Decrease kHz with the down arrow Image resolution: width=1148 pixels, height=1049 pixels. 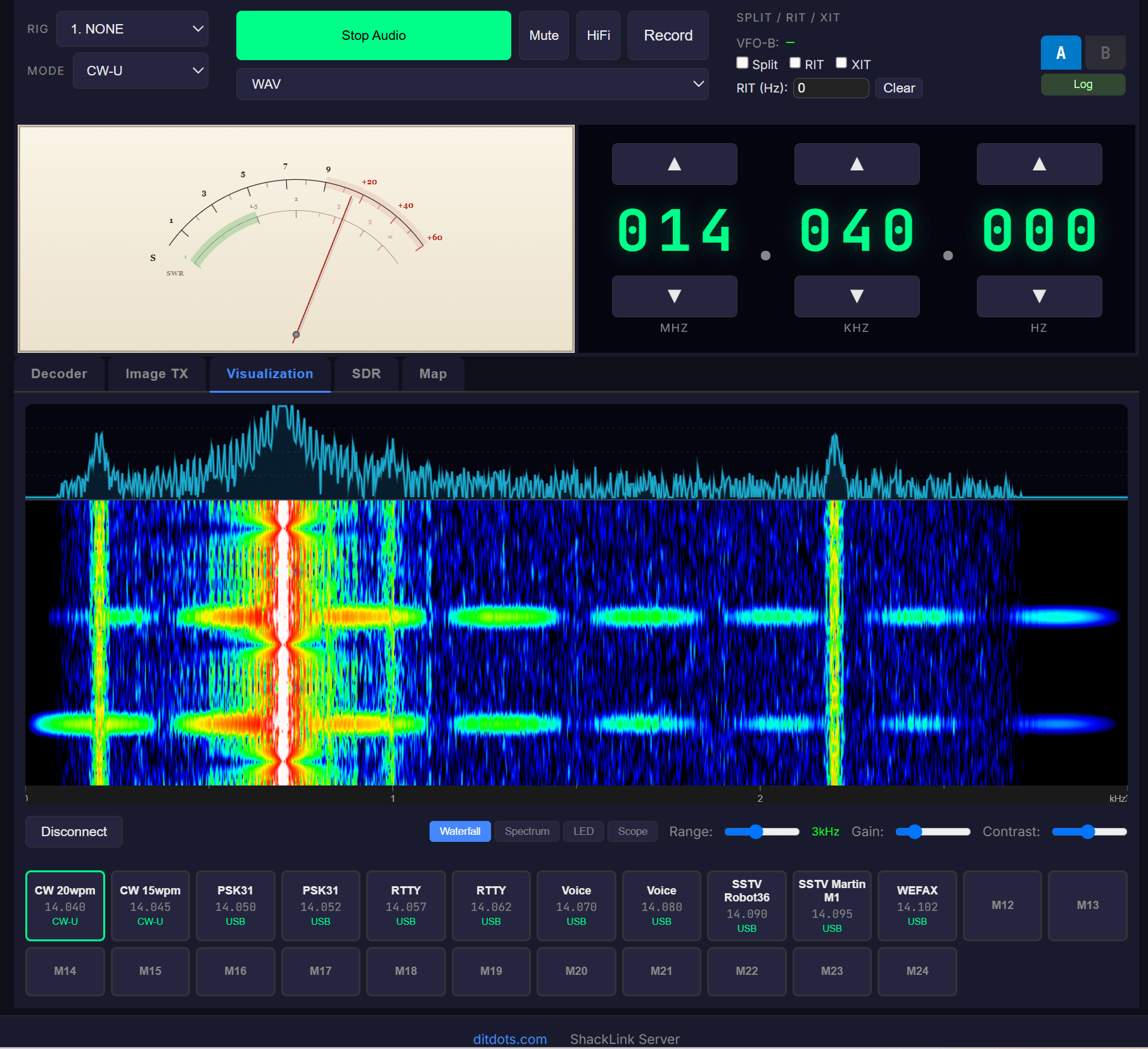pos(857,296)
